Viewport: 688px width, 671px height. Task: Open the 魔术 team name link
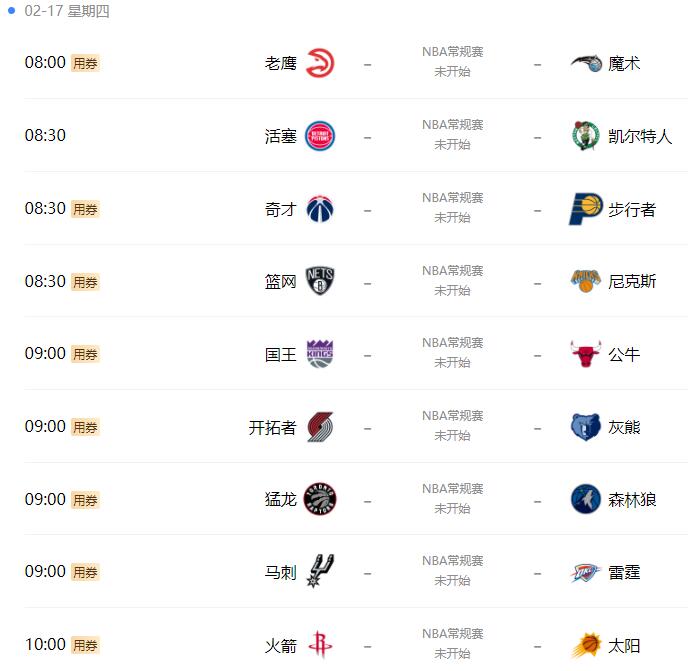(x=624, y=63)
